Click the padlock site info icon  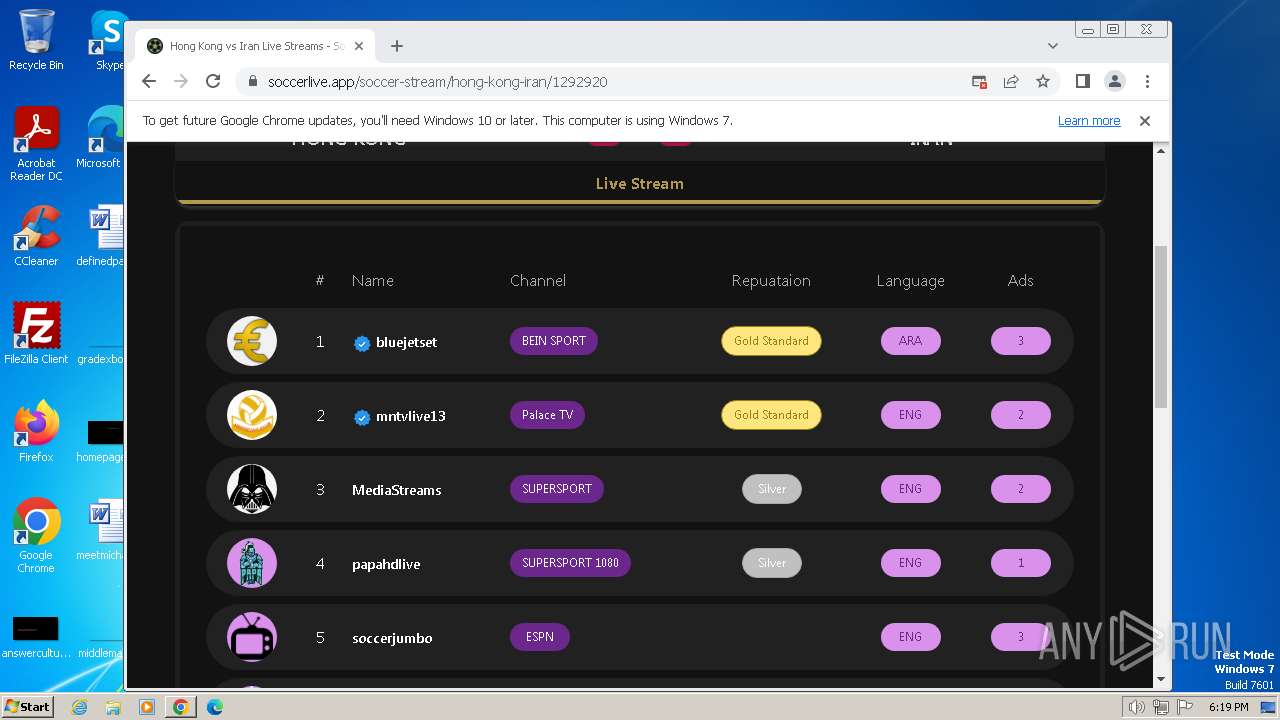253,82
